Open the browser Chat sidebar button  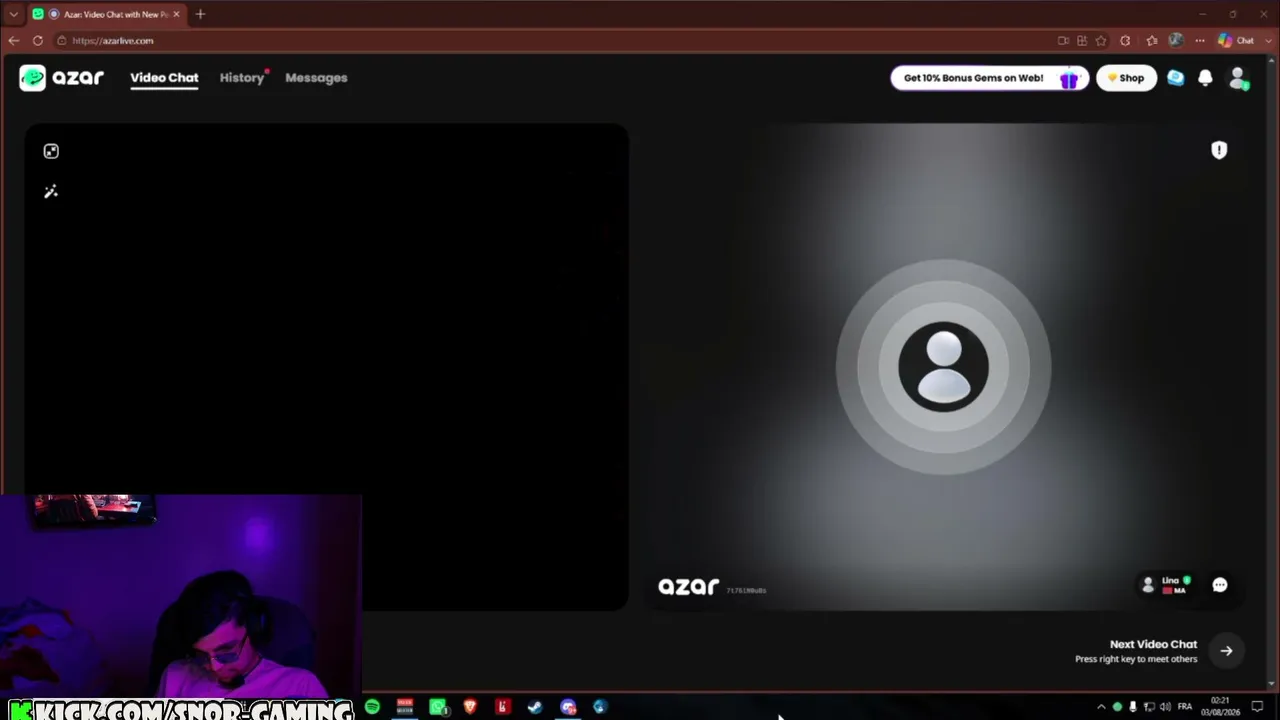pos(1236,41)
